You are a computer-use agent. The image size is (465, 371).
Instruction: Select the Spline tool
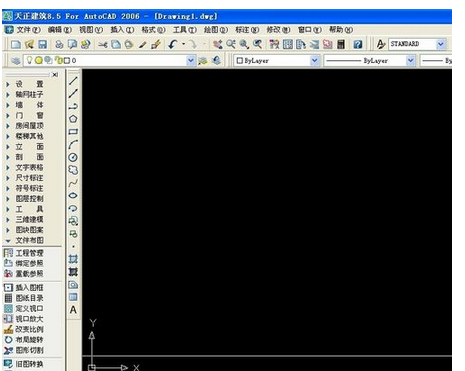pyautogui.click(x=73, y=183)
